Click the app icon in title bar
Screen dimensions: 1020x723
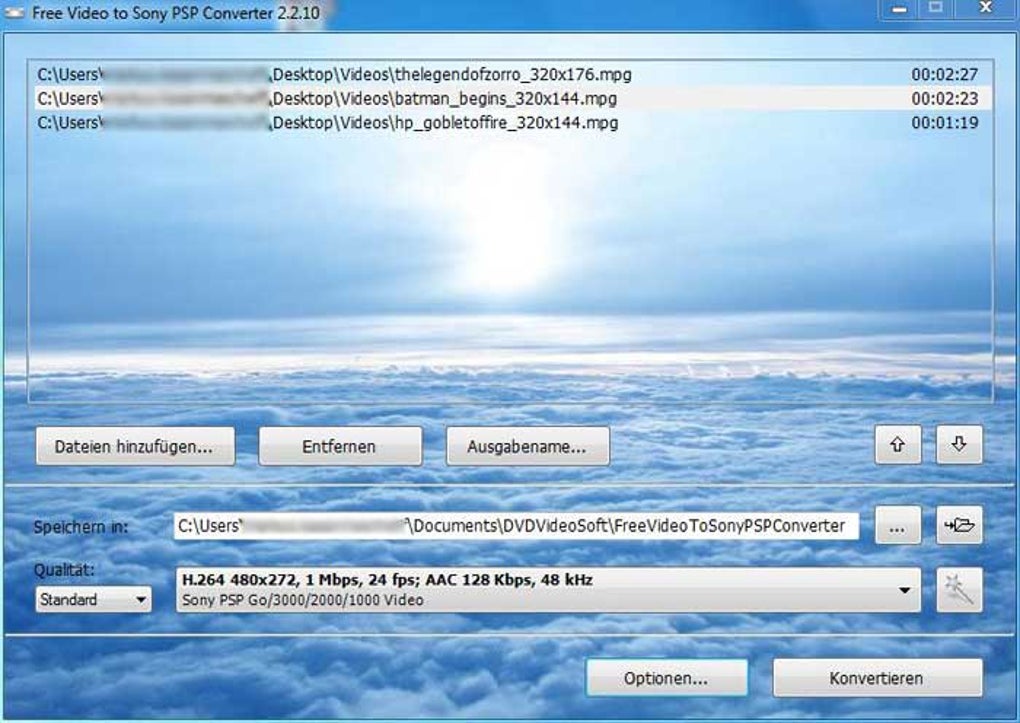(14, 12)
